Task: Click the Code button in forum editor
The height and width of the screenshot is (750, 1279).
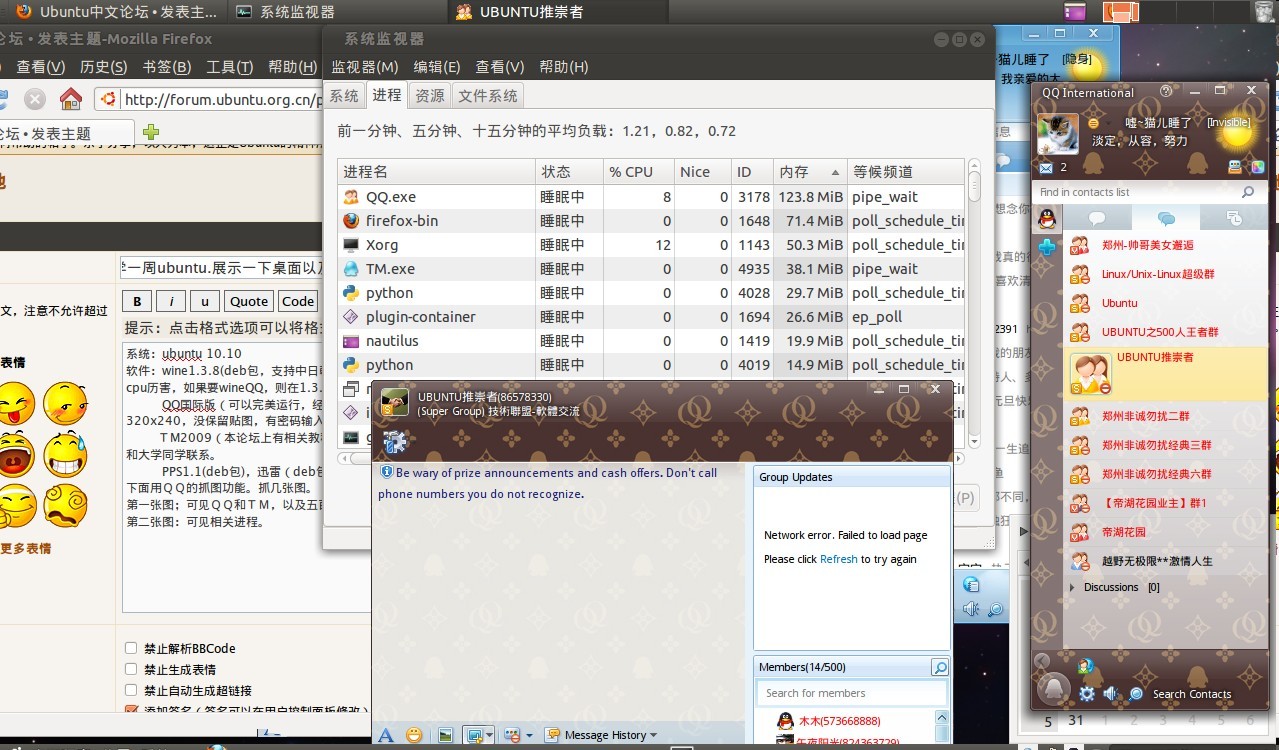Action: pos(297,301)
